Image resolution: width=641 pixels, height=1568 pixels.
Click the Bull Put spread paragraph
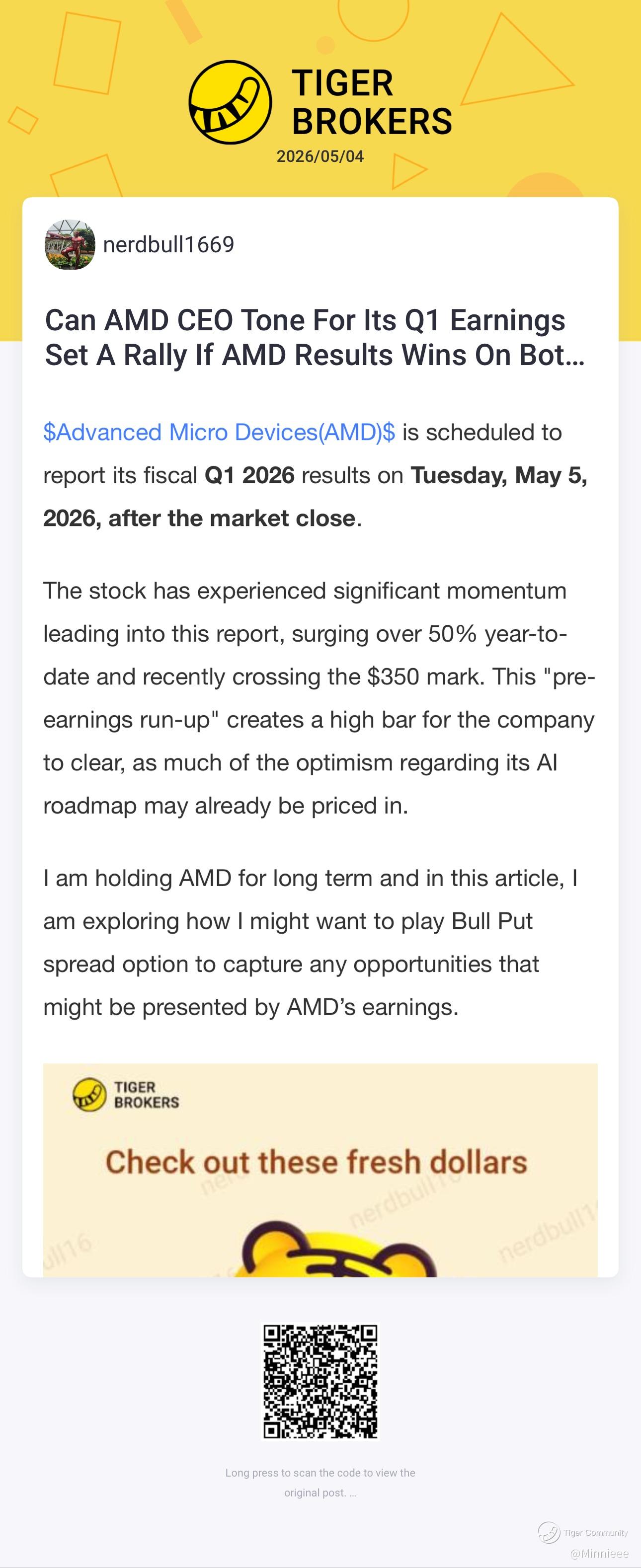point(311,942)
